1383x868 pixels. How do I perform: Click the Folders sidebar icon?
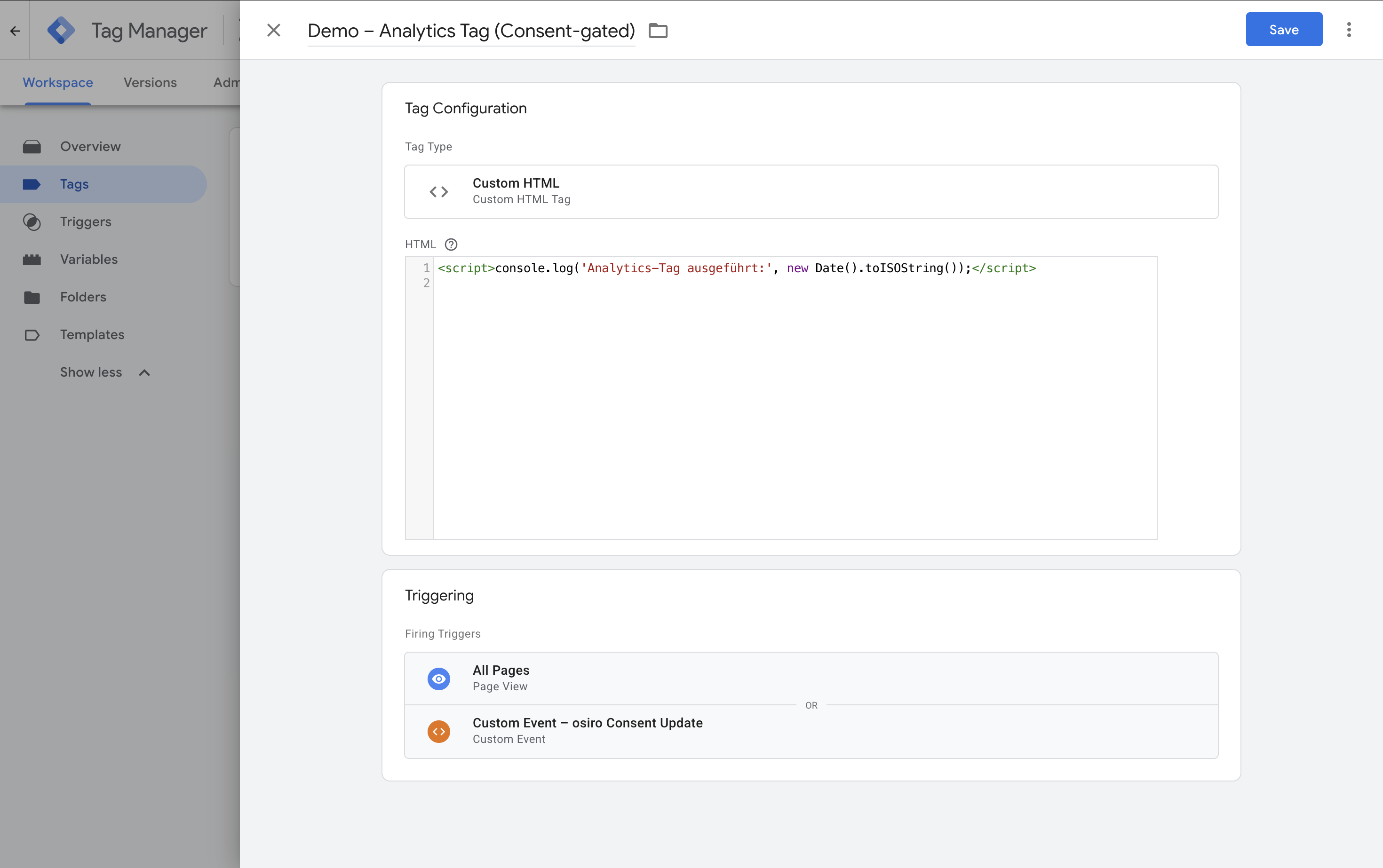32,297
